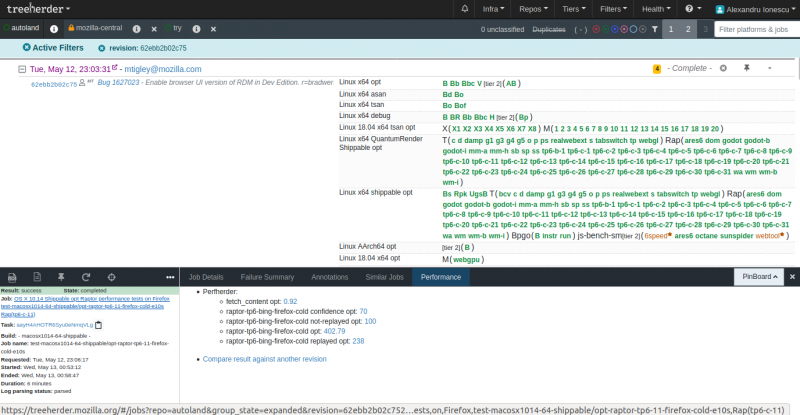Click the author person icon beside revision

pos(82,83)
